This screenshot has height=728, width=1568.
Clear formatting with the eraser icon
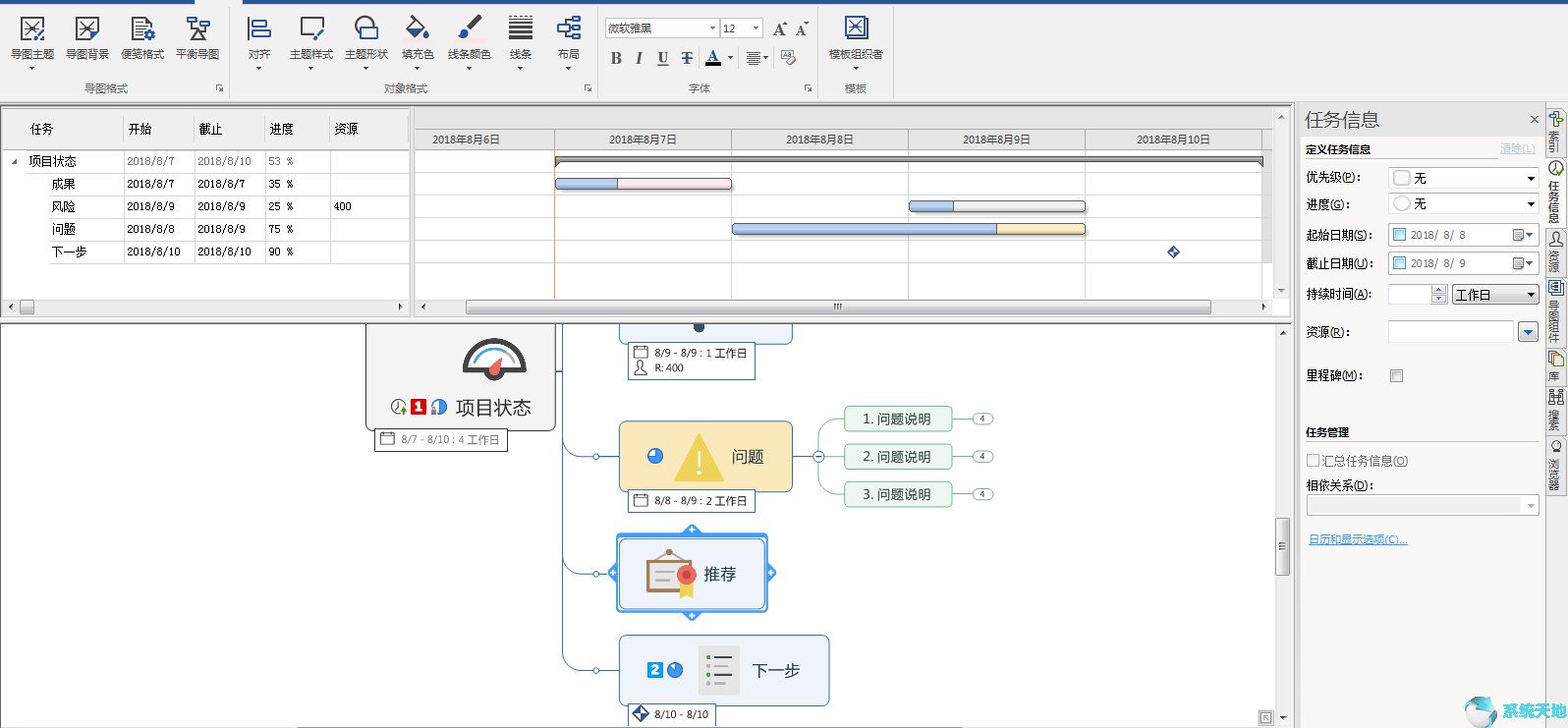coord(788,58)
